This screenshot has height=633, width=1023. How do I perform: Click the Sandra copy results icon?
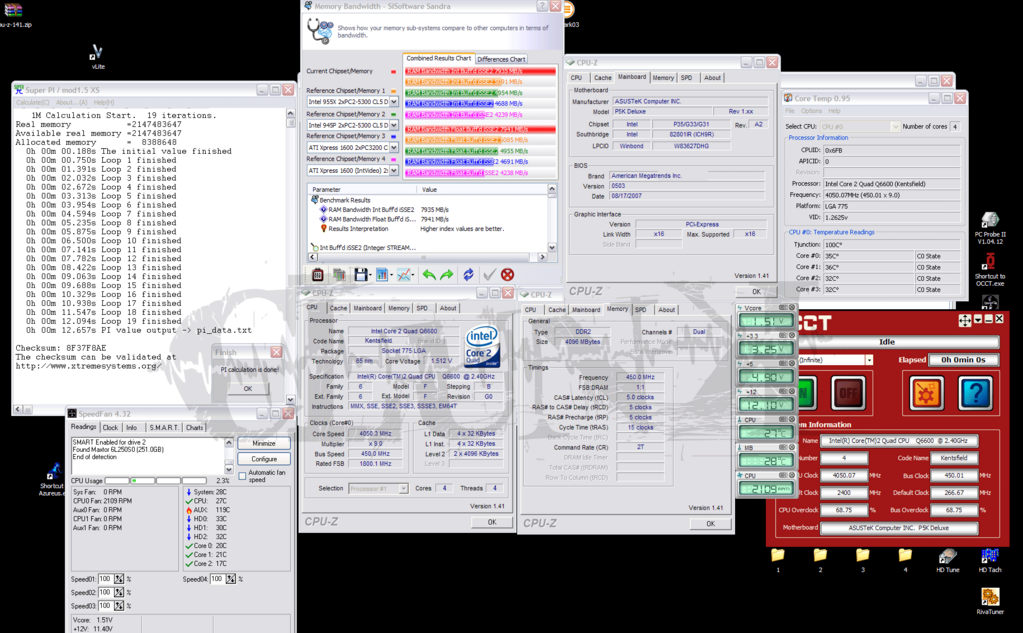pos(339,275)
